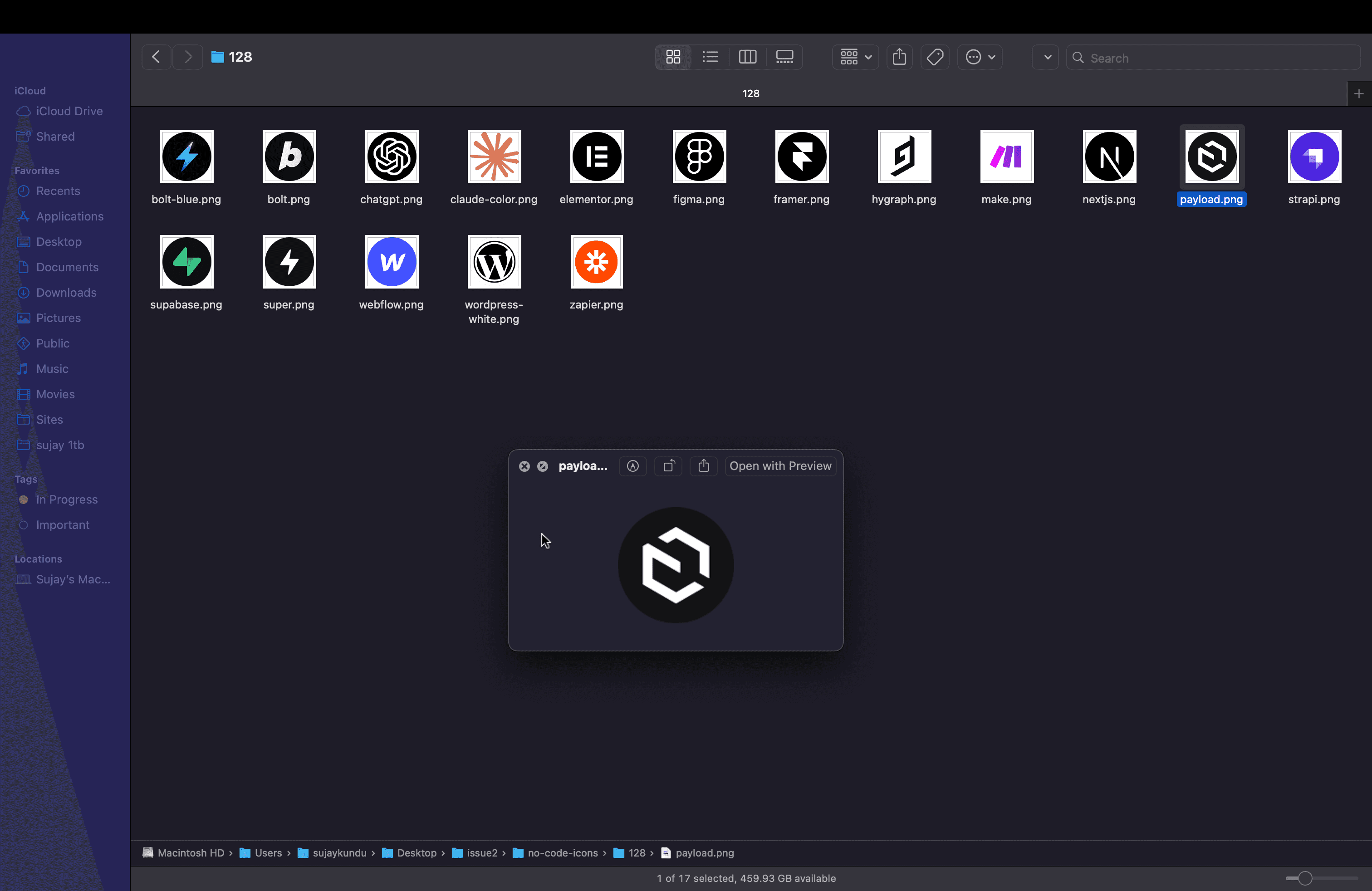Switch to column view
The image size is (1372, 891).
(748, 57)
